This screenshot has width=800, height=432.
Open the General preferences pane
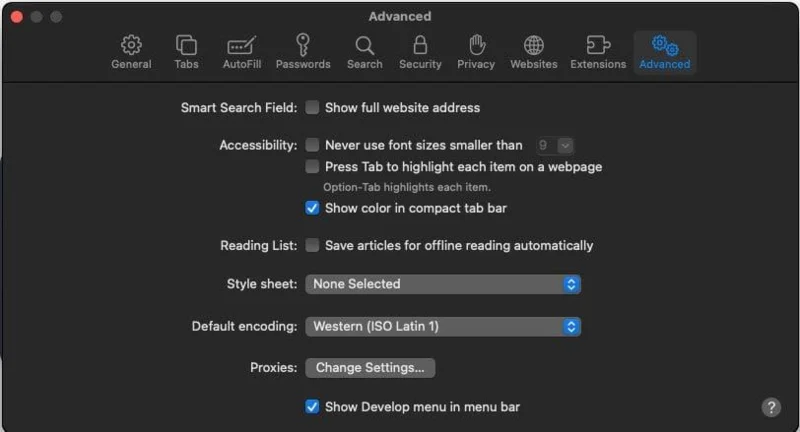(131, 52)
